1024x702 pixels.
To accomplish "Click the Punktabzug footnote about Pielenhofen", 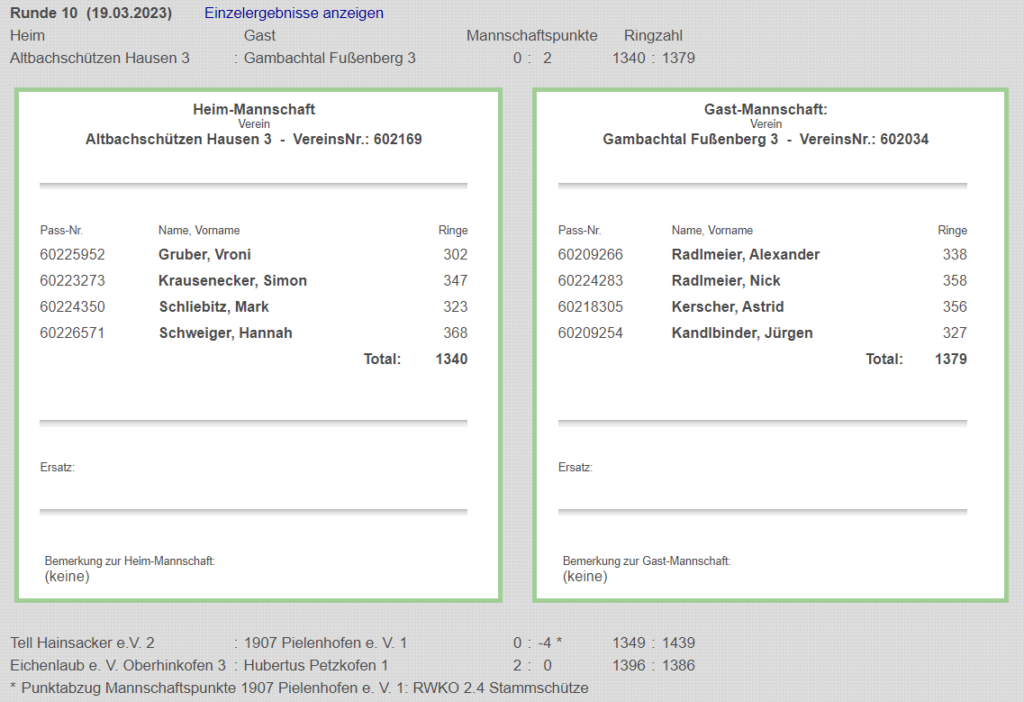I will tap(298, 688).
